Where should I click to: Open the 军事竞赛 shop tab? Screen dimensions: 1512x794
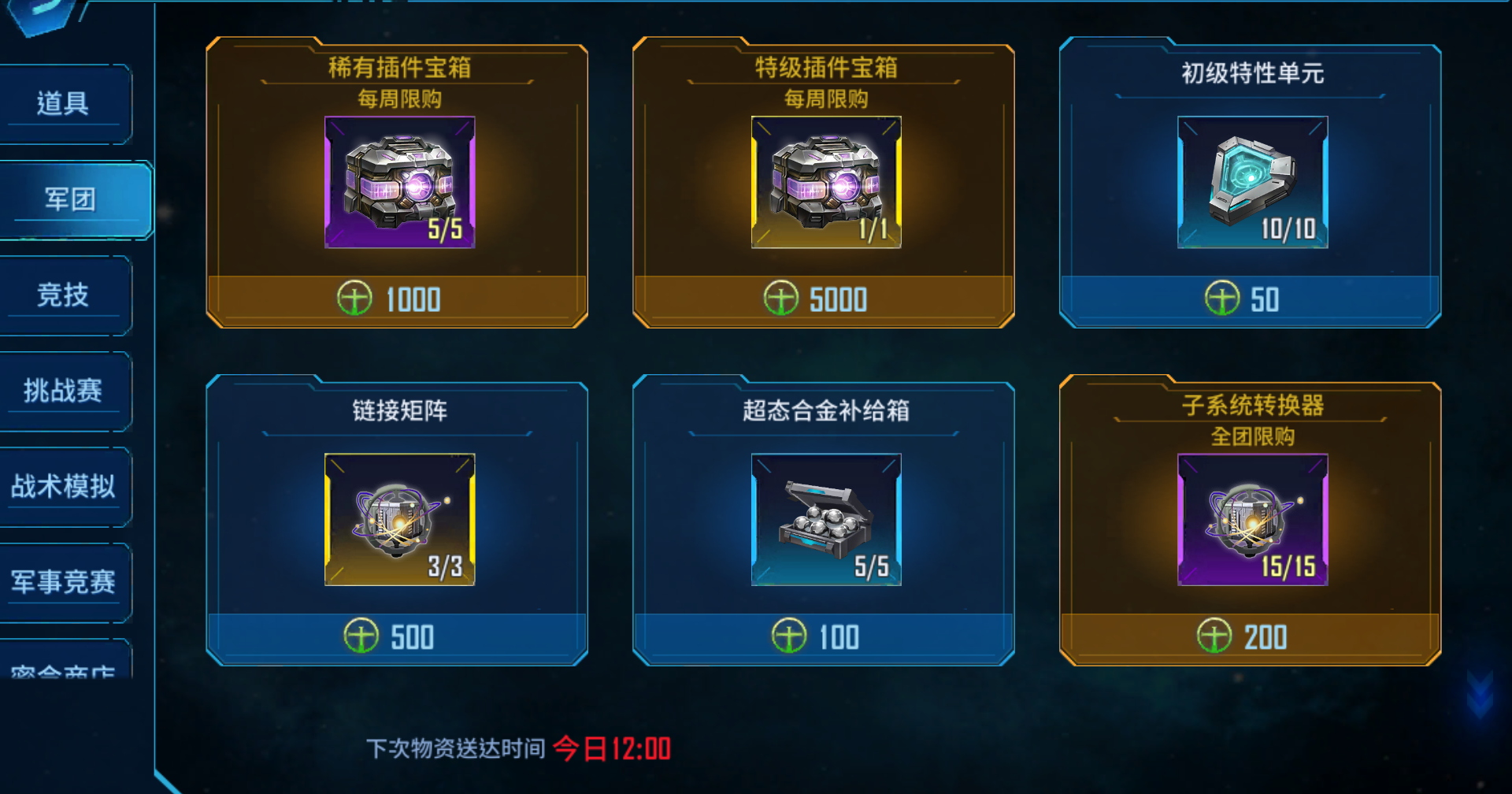click(63, 582)
